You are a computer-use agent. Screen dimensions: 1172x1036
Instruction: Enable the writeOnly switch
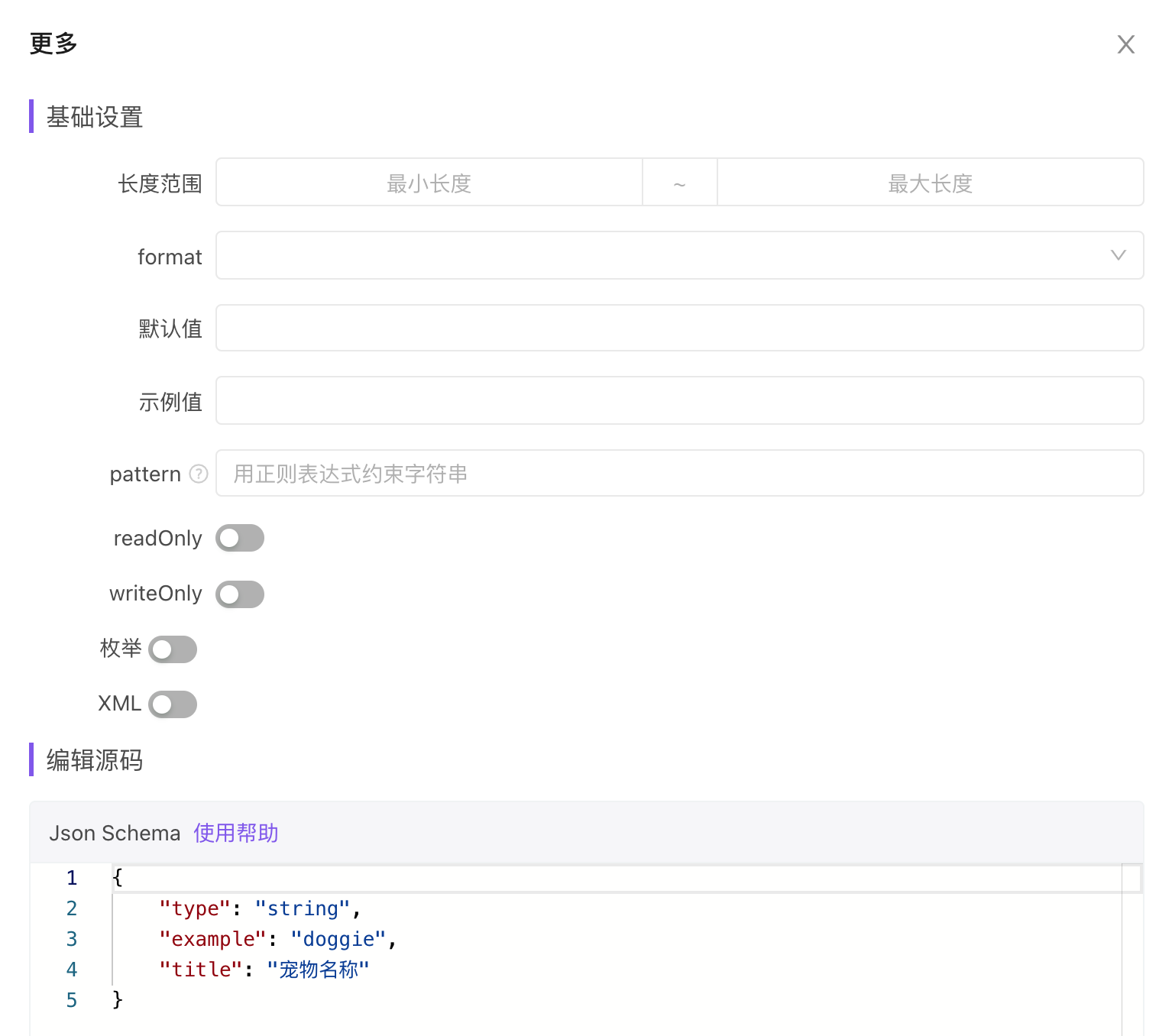click(x=240, y=594)
